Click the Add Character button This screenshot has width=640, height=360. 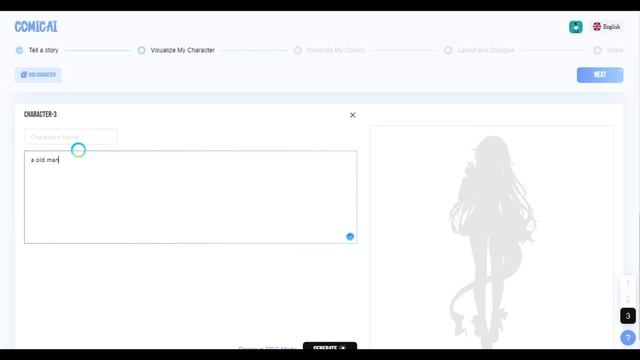[38, 75]
